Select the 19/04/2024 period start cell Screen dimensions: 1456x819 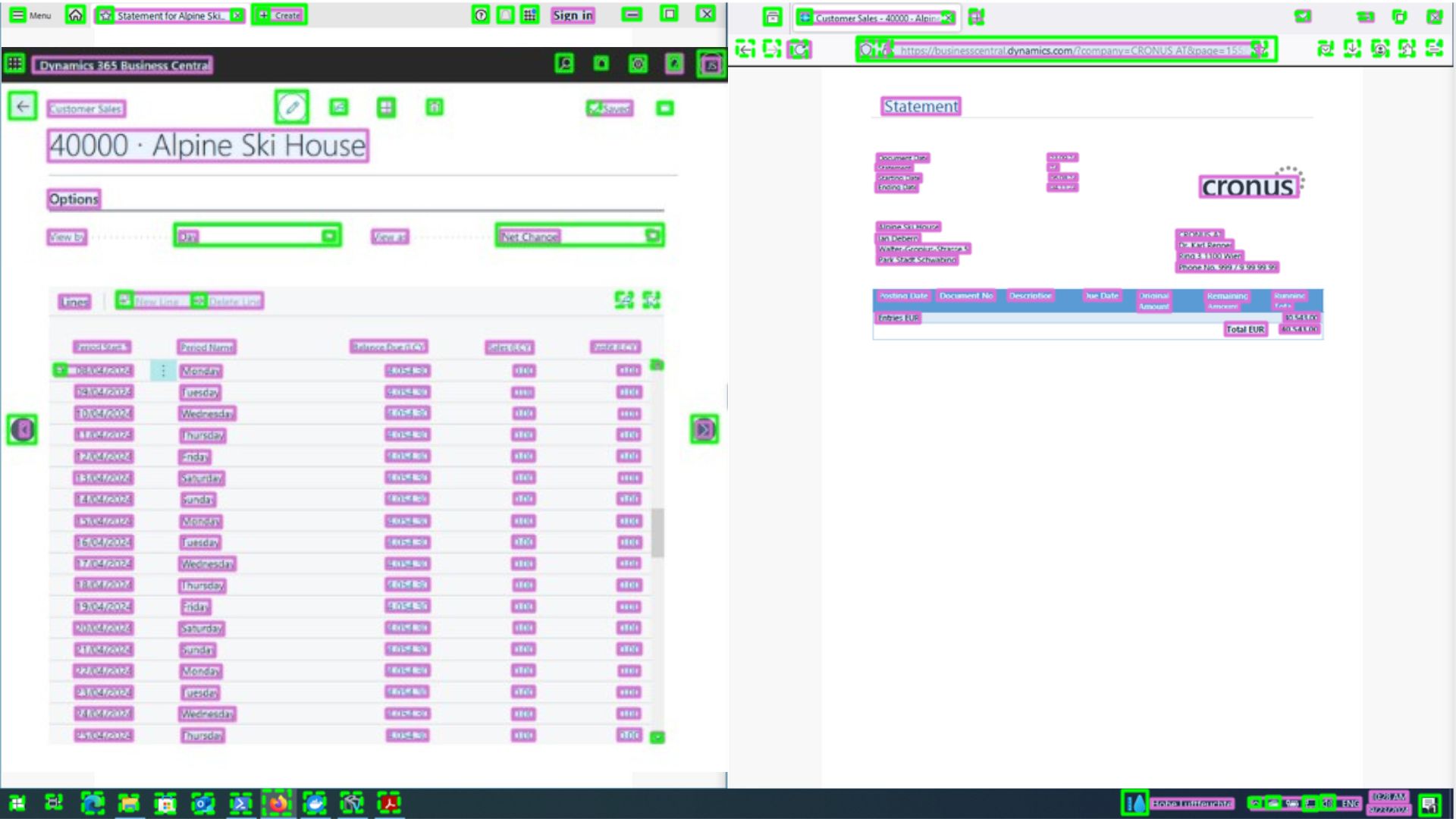(104, 607)
